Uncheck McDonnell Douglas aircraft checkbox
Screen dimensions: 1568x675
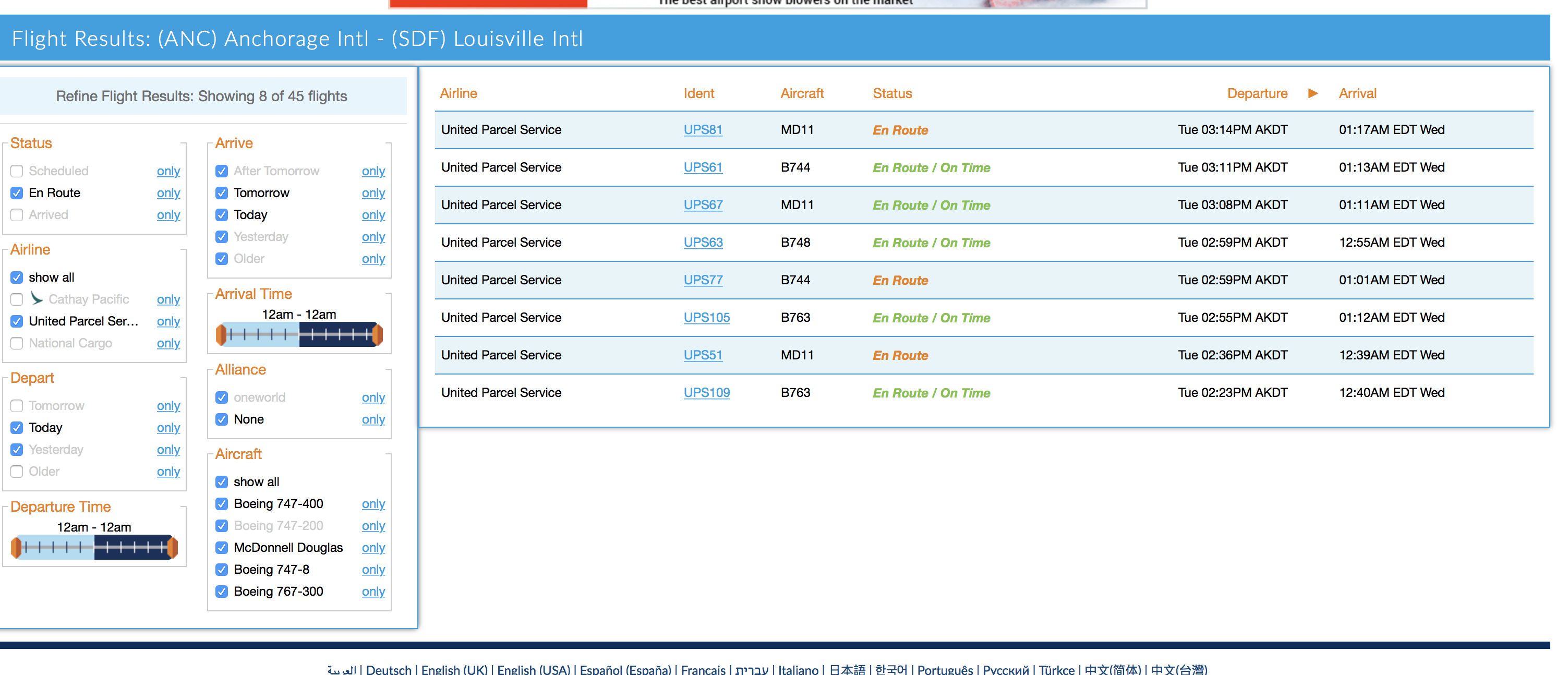pos(222,548)
